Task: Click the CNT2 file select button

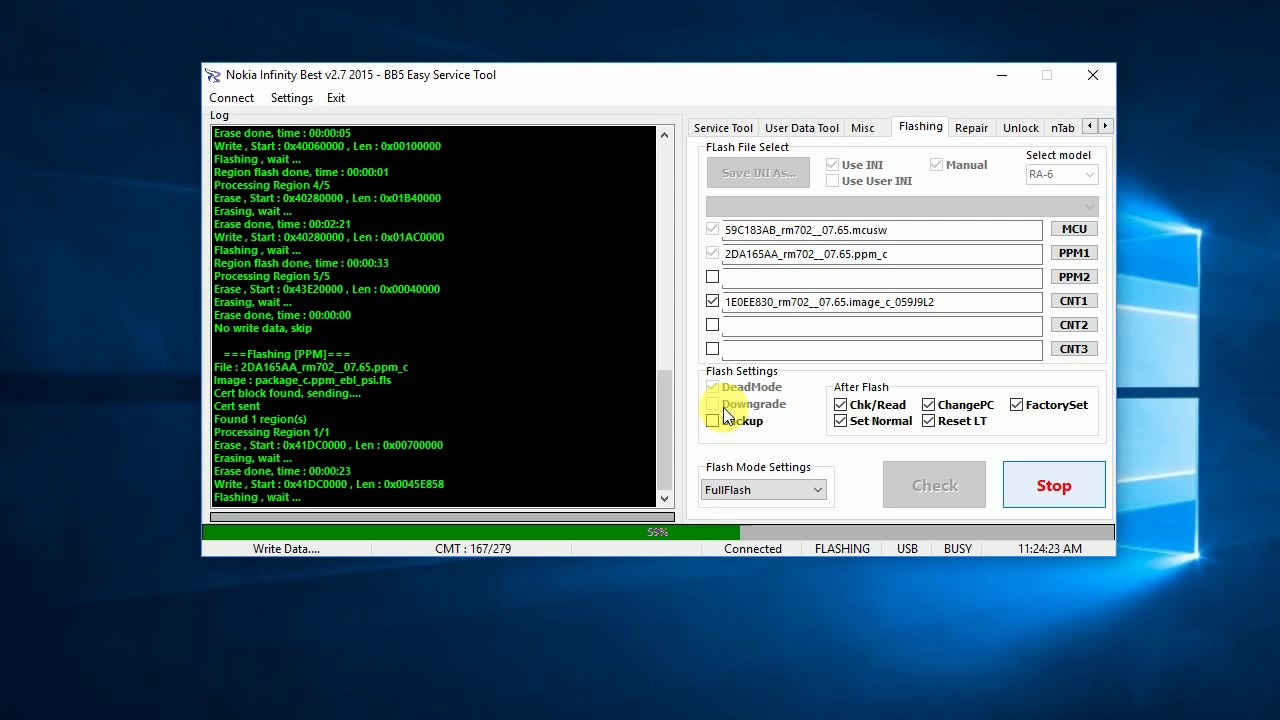Action: click(x=1074, y=325)
